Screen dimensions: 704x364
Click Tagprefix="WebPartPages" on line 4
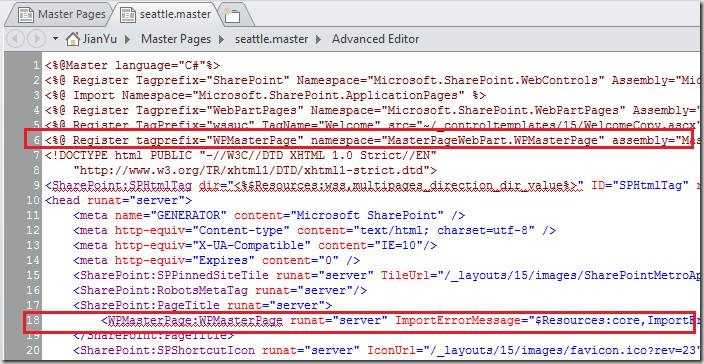[x=220, y=110]
